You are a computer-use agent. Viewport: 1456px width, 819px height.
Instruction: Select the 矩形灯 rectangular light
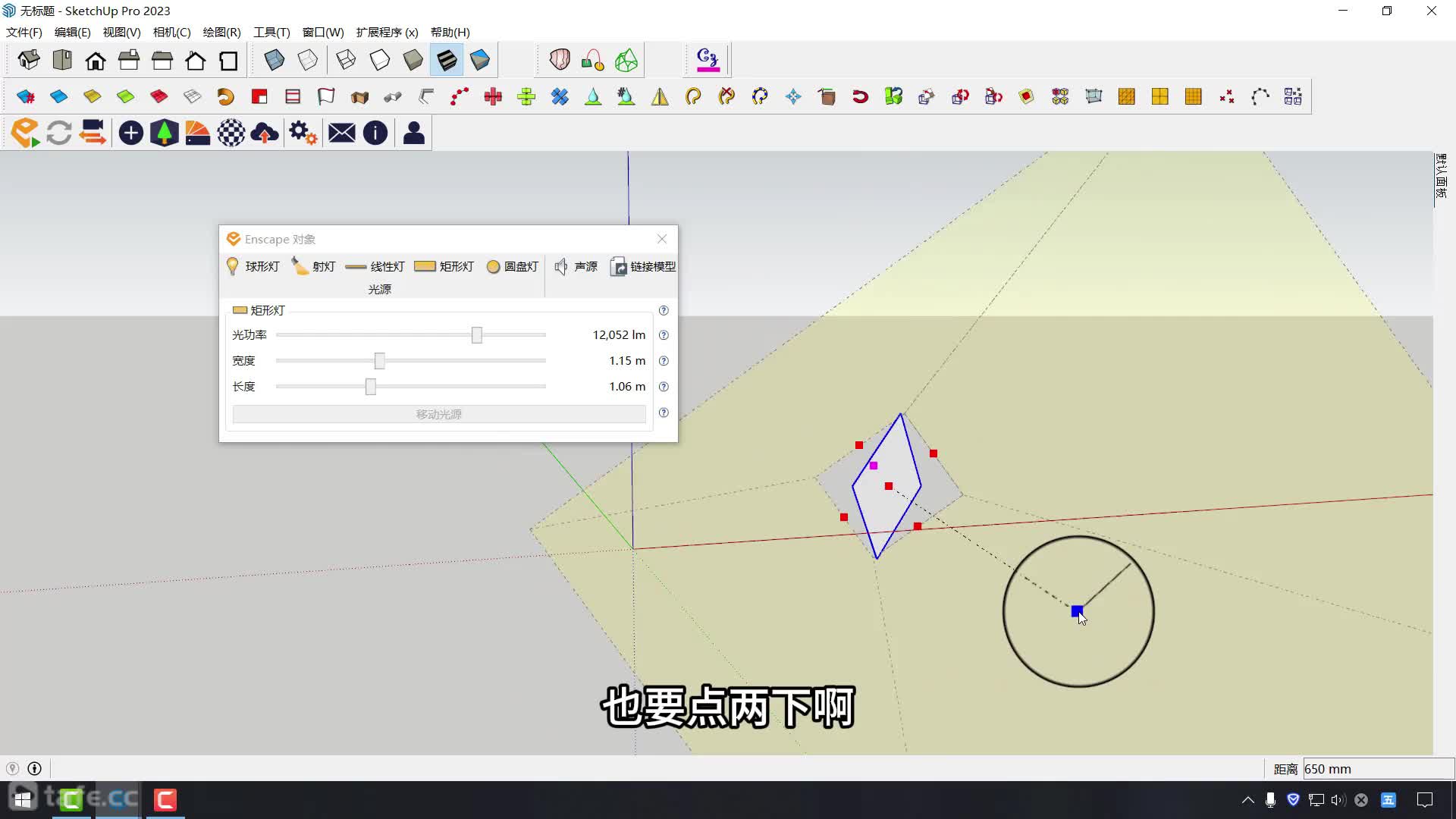click(x=444, y=266)
